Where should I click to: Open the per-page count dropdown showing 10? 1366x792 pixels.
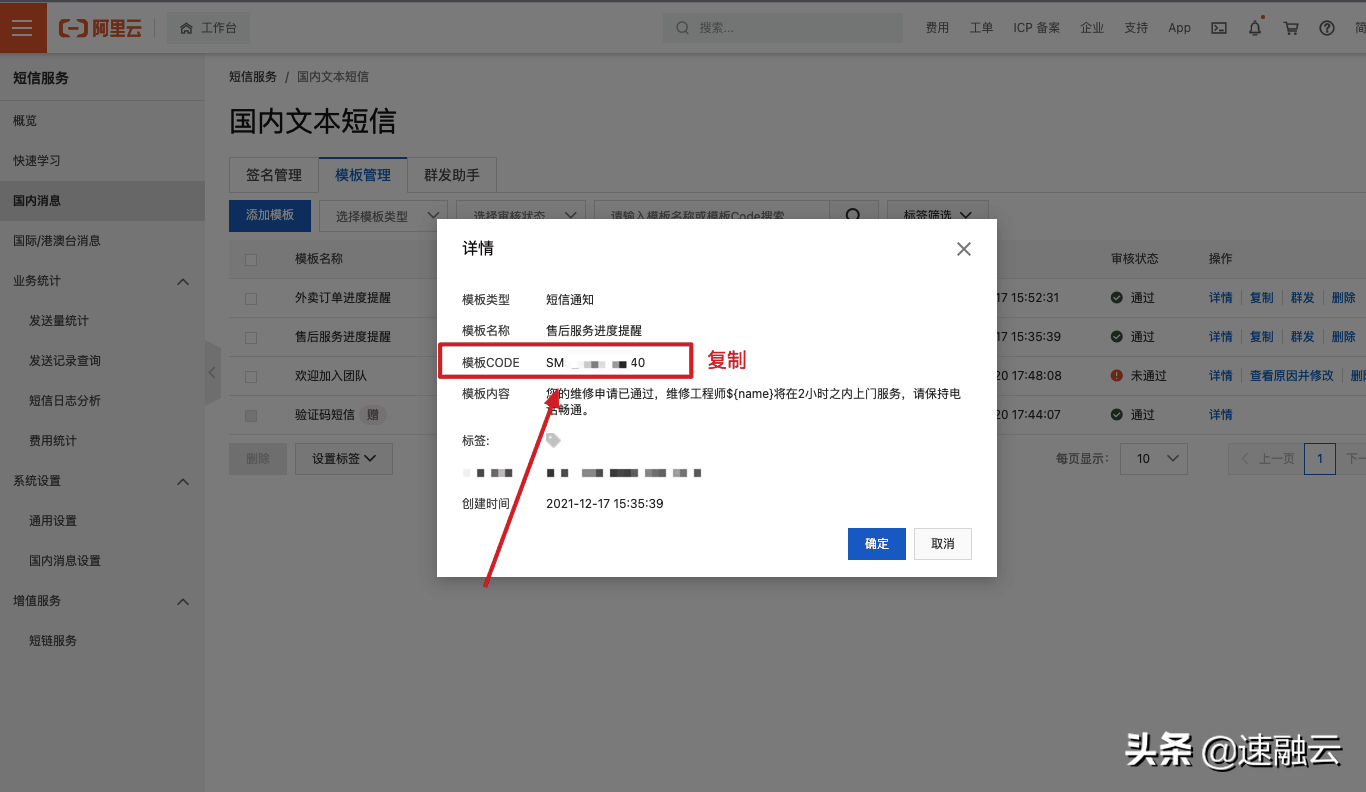(x=1153, y=459)
